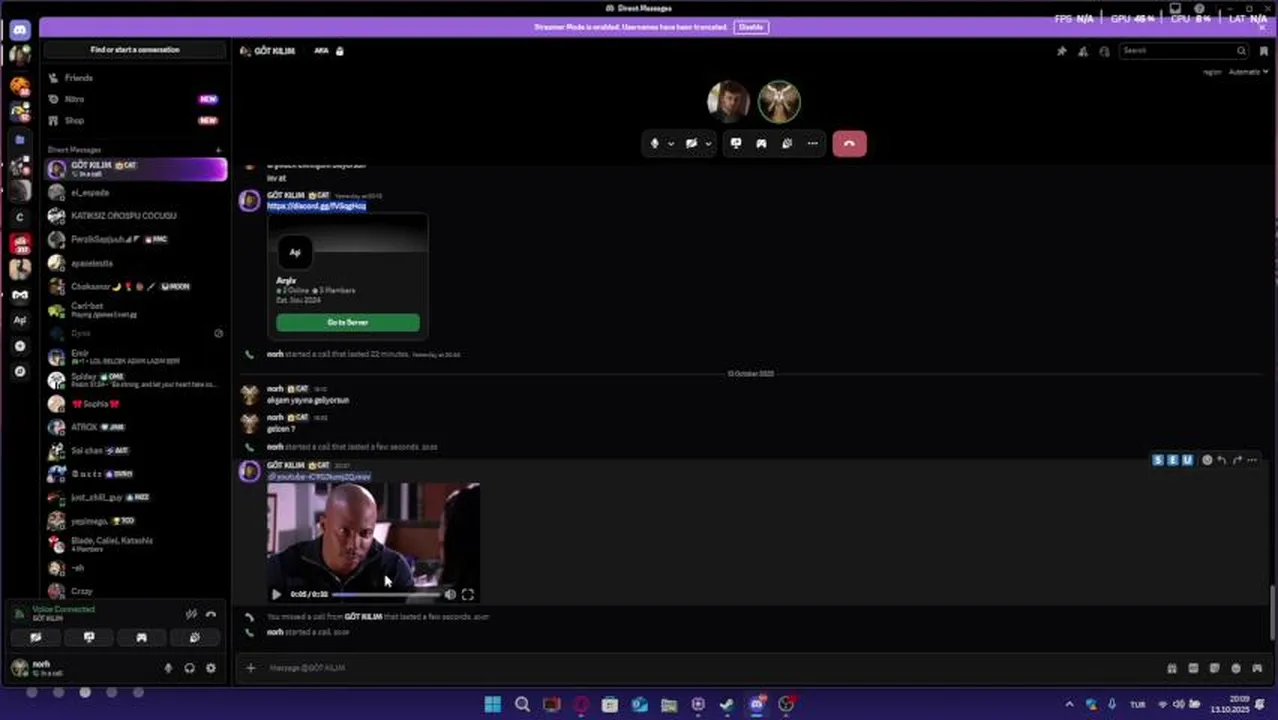1278x720 pixels.
Task: Open the Shop tab
Action: [135, 120]
